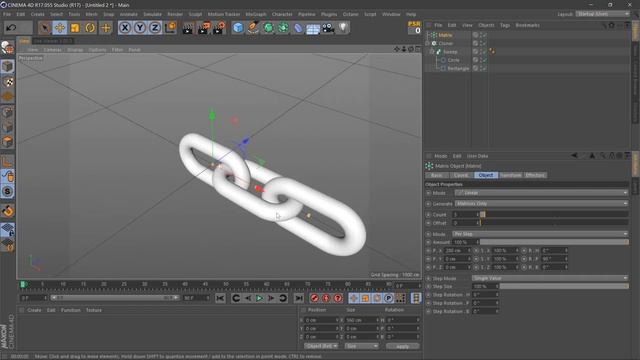640x360 pixels.
Task: Open the Step Mode dropdown
Action: click(550, 278)
